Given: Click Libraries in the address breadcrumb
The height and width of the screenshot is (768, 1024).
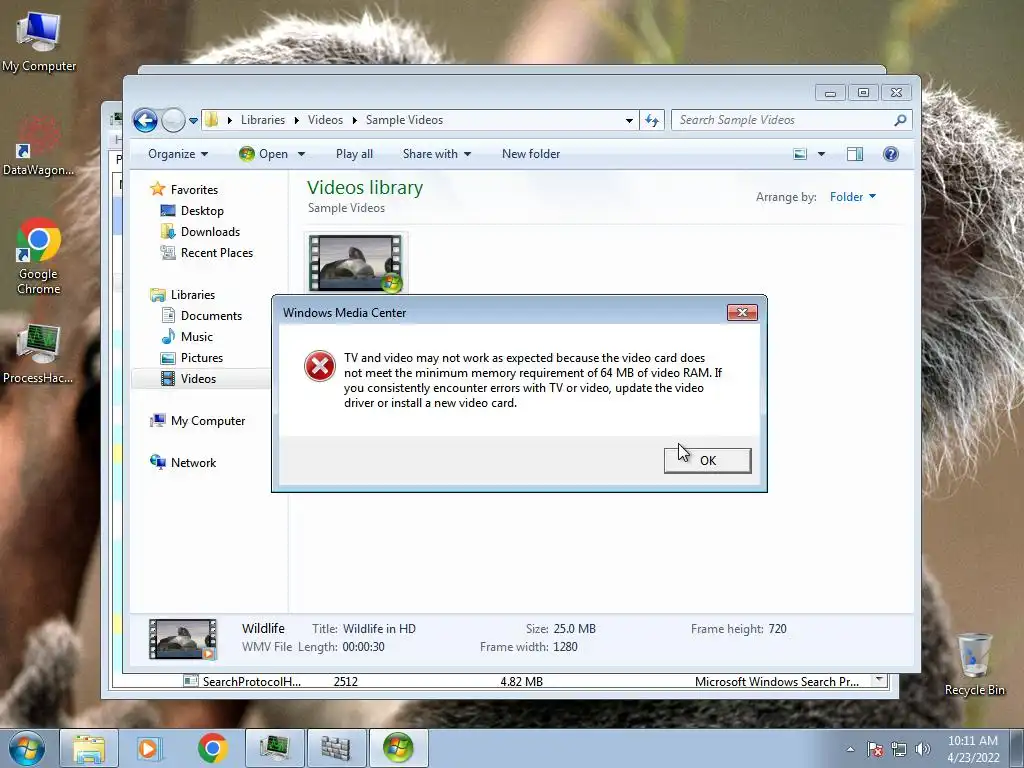Looking at the screenshot, I should [x=263, y=120].
